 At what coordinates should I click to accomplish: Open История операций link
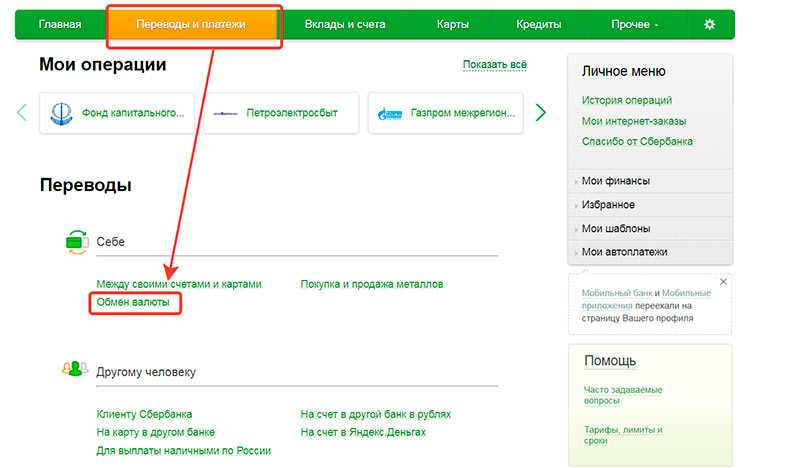[x=627, y=100]
